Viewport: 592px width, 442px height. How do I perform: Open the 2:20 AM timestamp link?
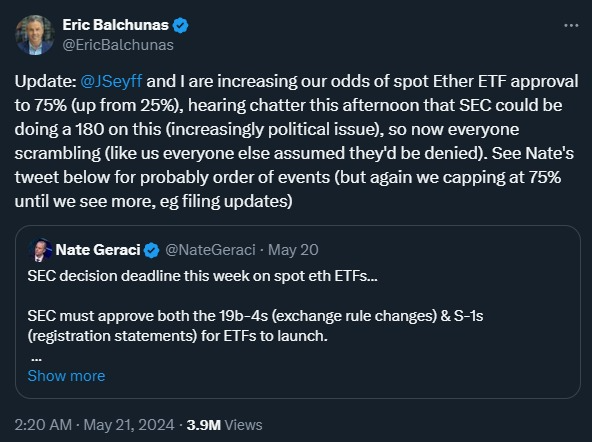[x=43, y=425]
